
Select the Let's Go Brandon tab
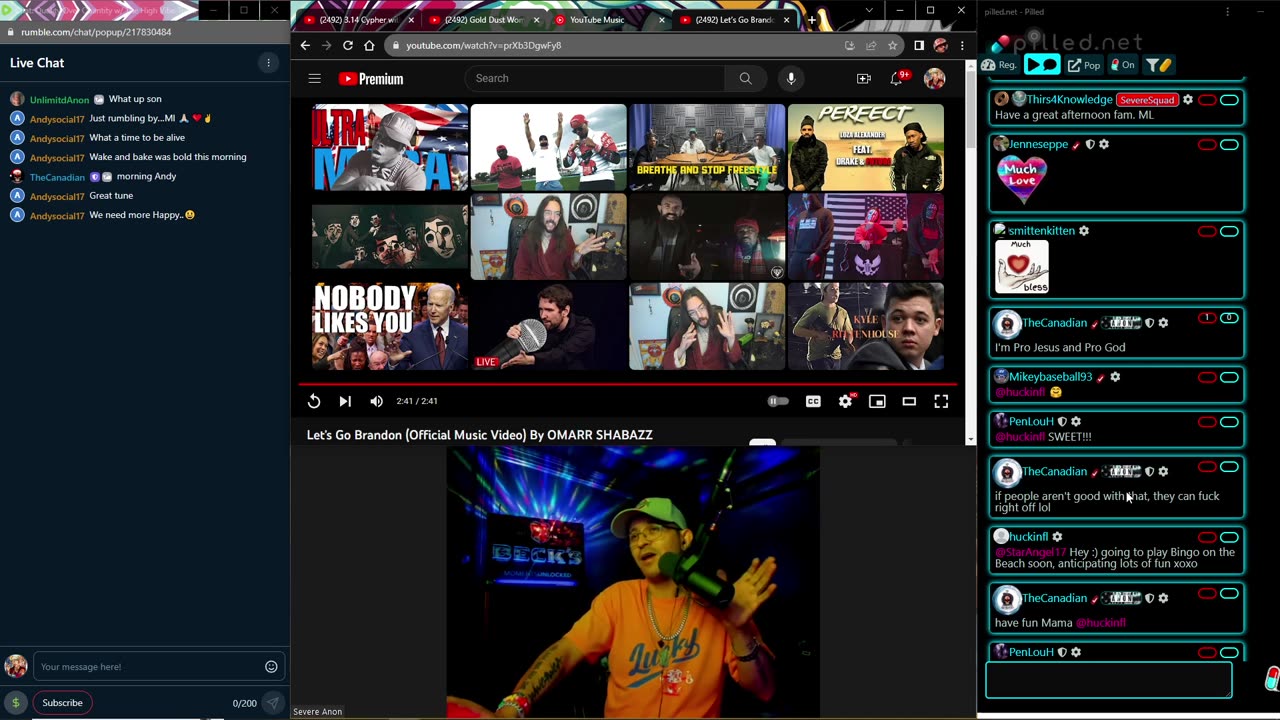pyautogui.click(x=734, y=20)
